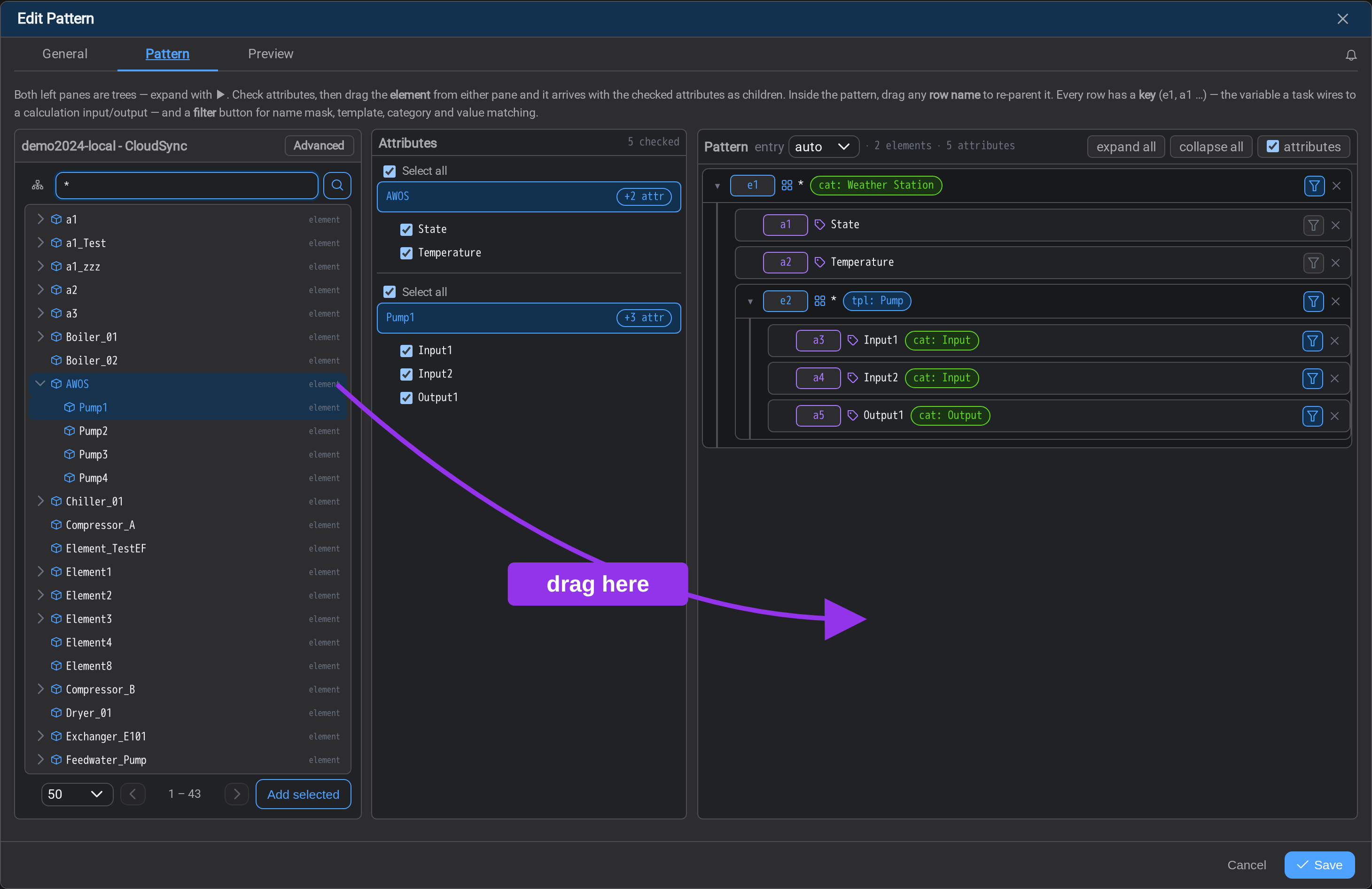Screen dimensions: 1372x889
Task: Click the grid icon in e2 row
Action: pos(819,300)
